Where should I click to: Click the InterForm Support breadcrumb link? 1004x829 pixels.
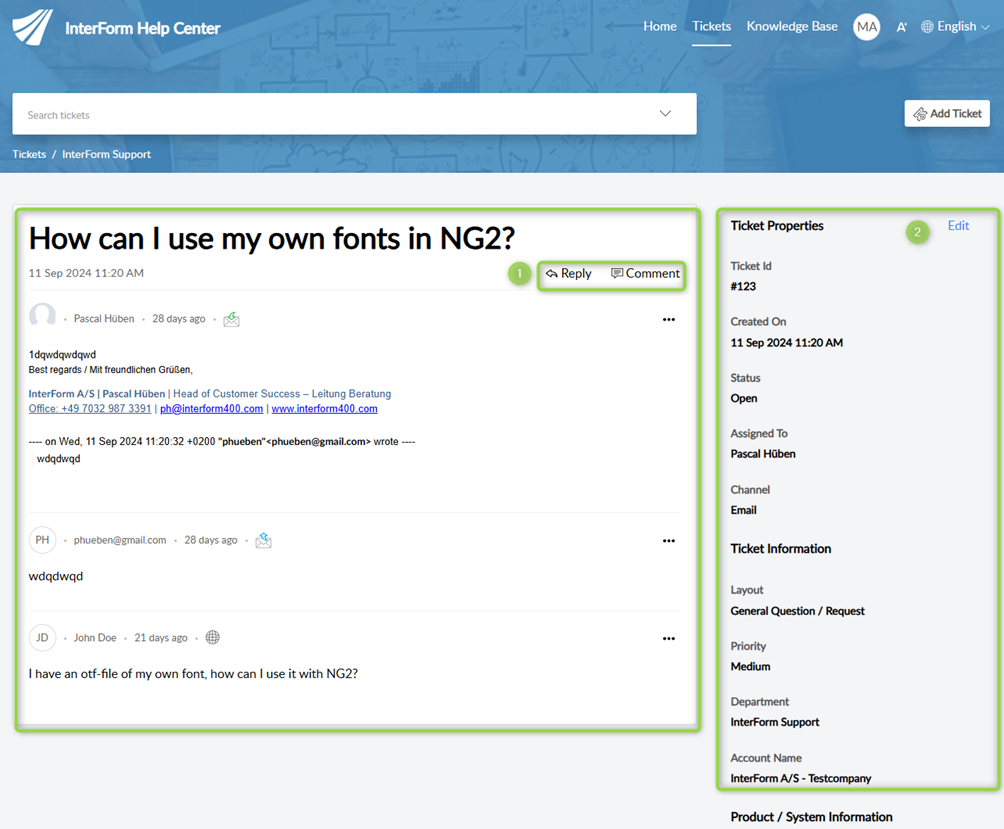(x=106, y=154)
